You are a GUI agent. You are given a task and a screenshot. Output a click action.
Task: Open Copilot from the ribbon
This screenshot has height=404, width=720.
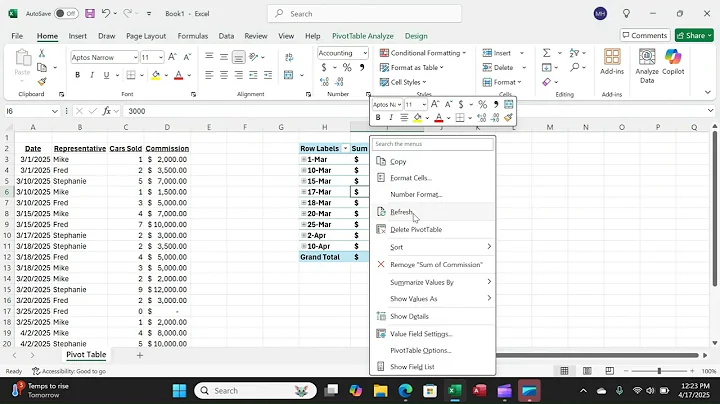[x=673, y=62]
